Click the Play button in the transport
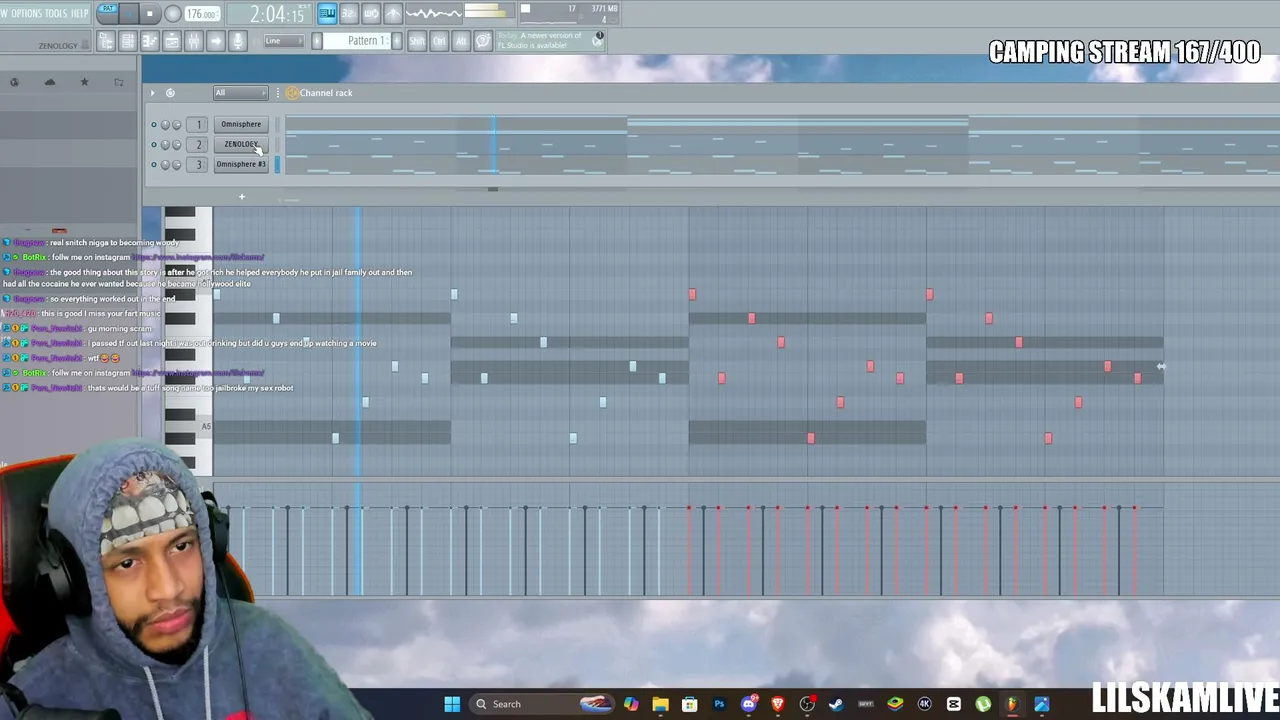Image resolution: width=1280 pixels, height=720 pixels. 131,13
